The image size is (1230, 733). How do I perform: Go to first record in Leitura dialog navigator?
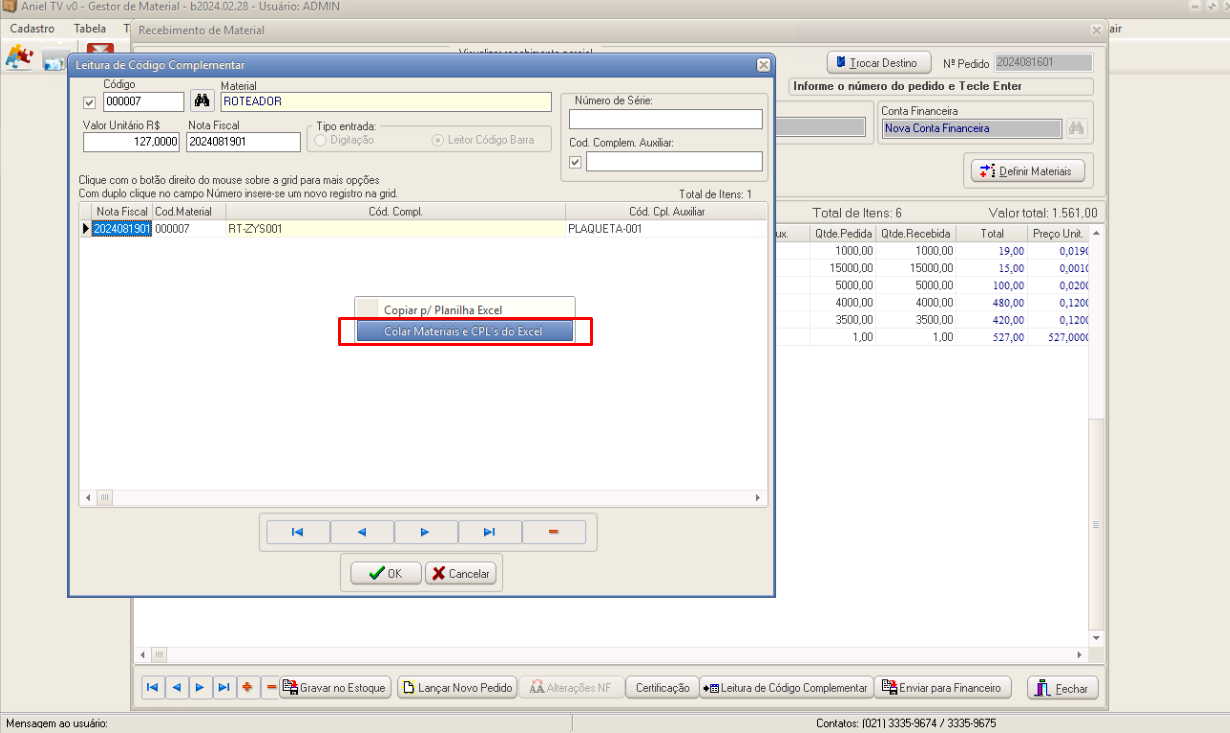tap(297, 532)
